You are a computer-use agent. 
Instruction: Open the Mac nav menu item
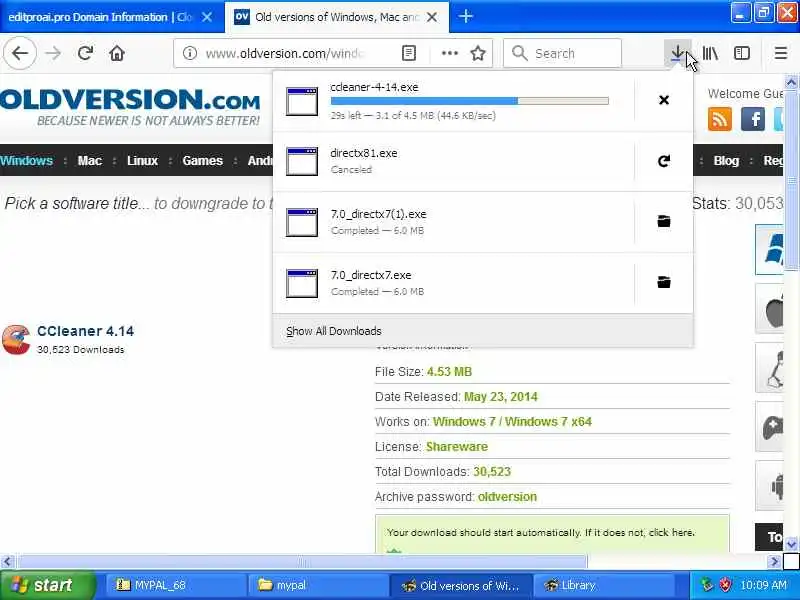coord(90,161)
